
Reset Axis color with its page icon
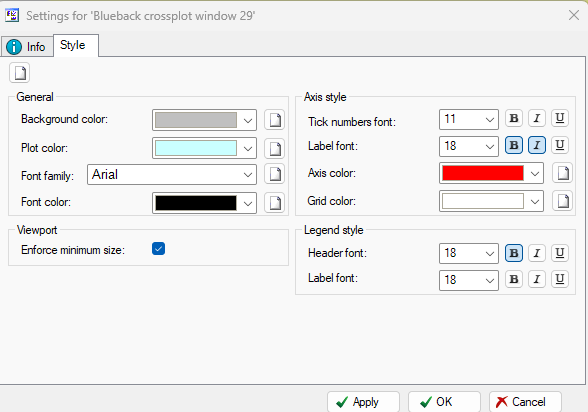562,173
